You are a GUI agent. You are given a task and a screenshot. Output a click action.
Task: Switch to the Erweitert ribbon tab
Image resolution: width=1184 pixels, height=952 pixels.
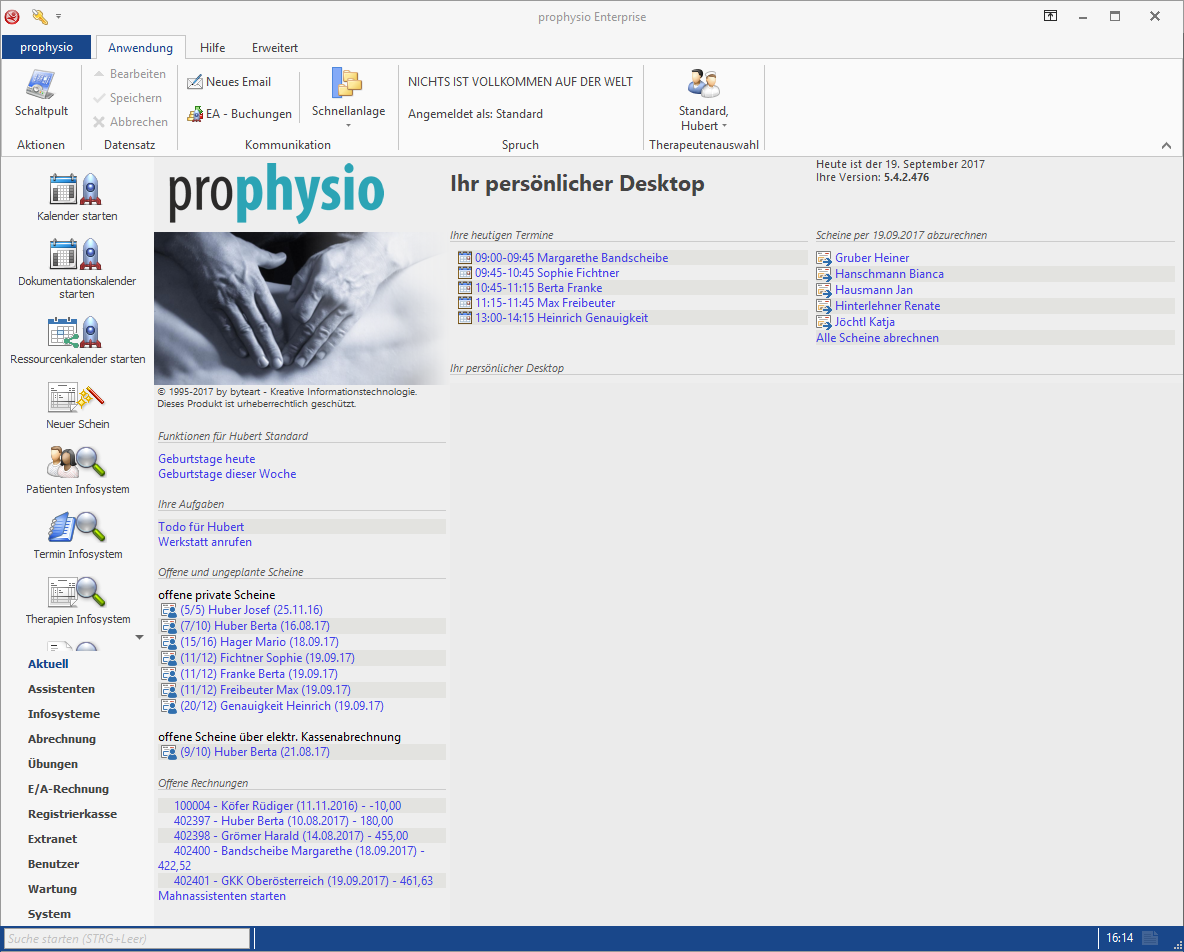pyautogui.click(x=274, y=48)
